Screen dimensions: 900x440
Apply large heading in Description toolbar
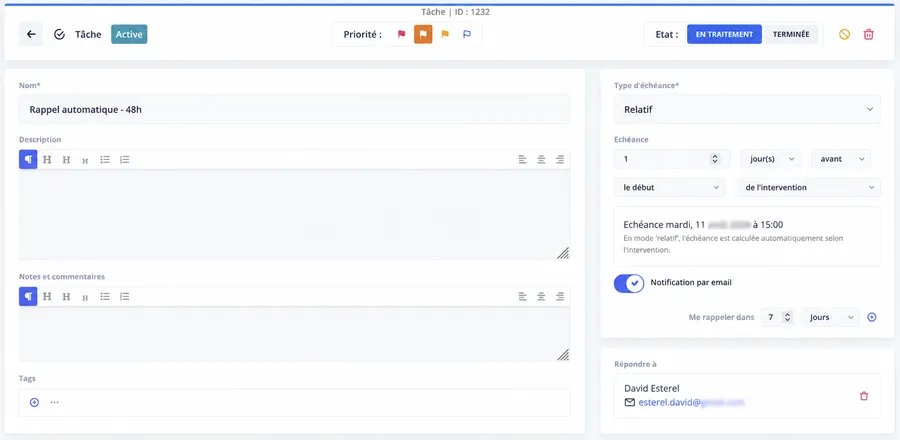pyautogui.click(x=47, y=159)
